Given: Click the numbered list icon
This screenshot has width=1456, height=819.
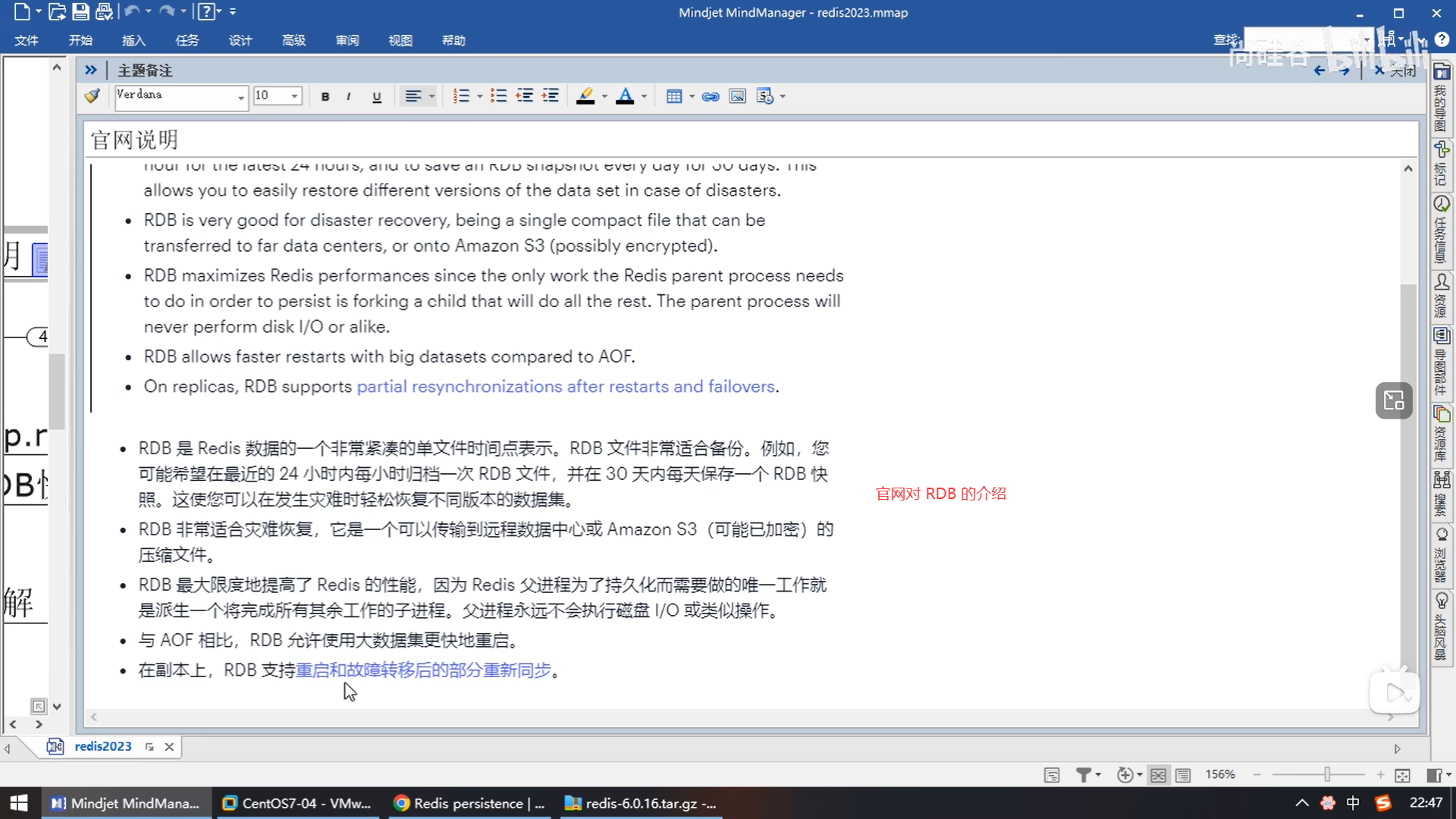Looking at the screenshot, I should [460, 96].
